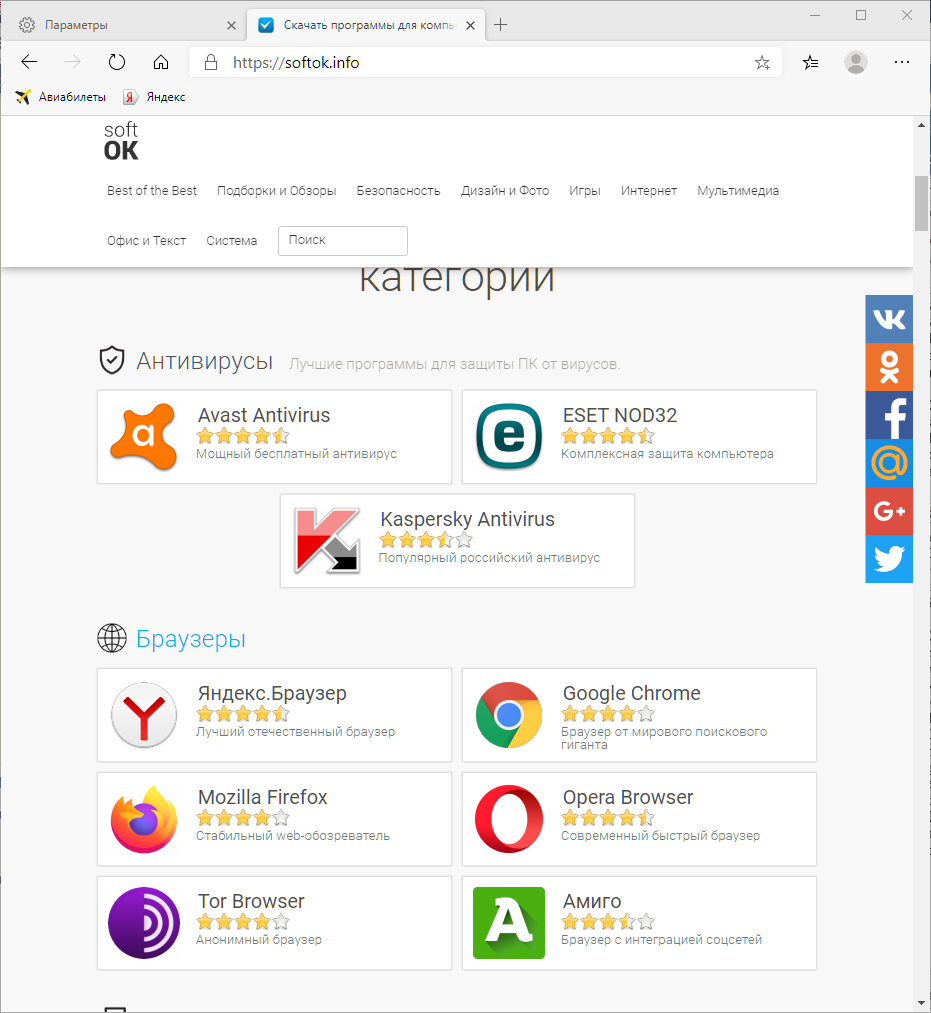
Task: Open the browser home page
Action: pyautogui.click(x=161, y=62)
